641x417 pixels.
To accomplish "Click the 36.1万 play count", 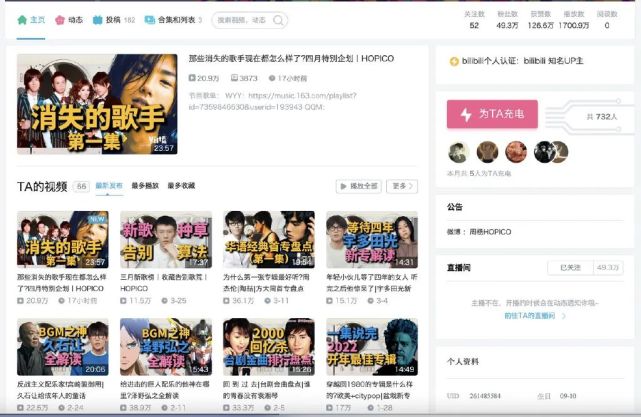I will pyautogui.click(x=243, y=300).
